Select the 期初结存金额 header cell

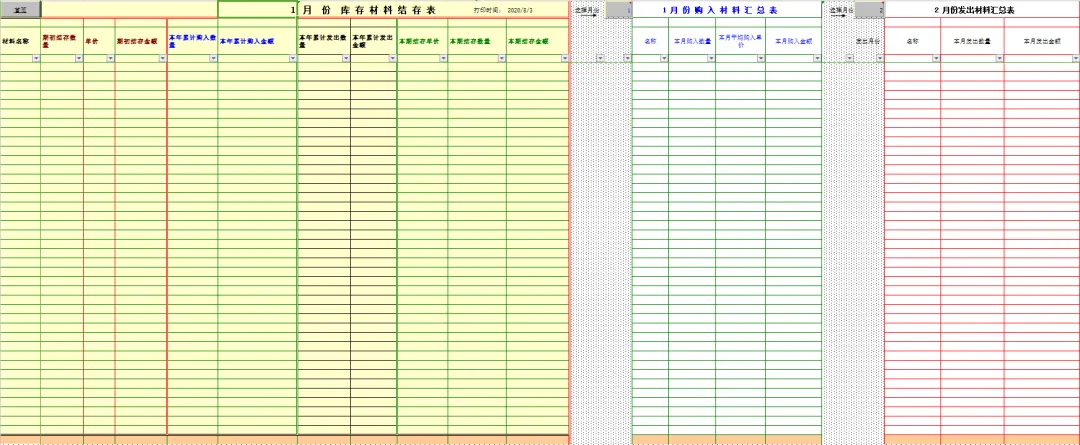[x=141, y=41]
